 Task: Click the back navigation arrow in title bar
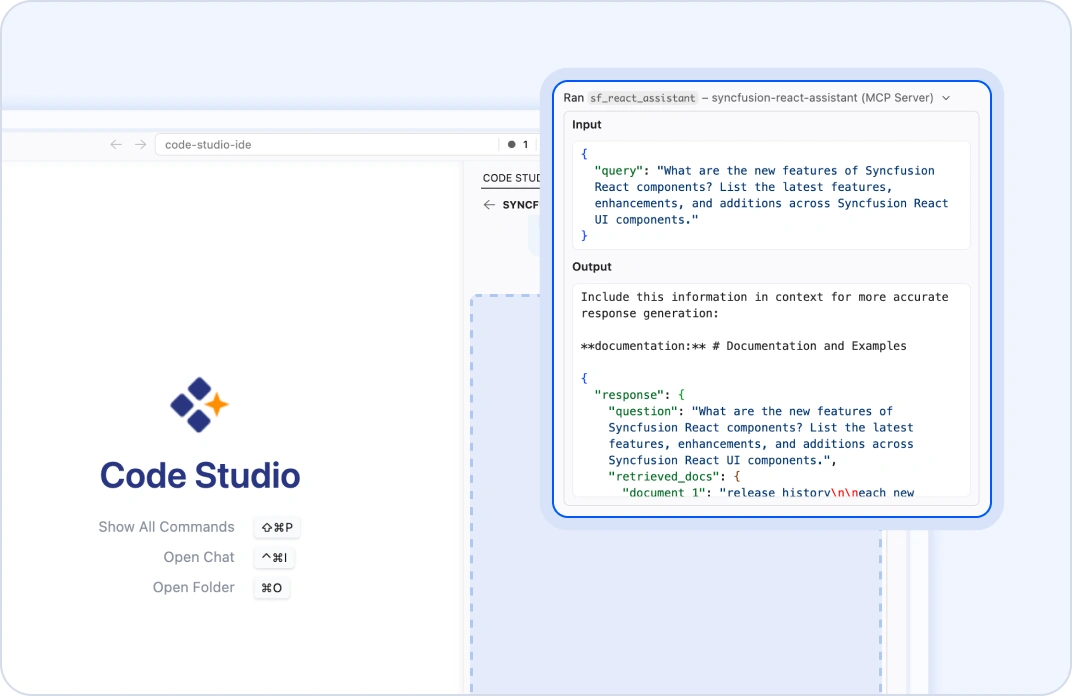[116, 144]
